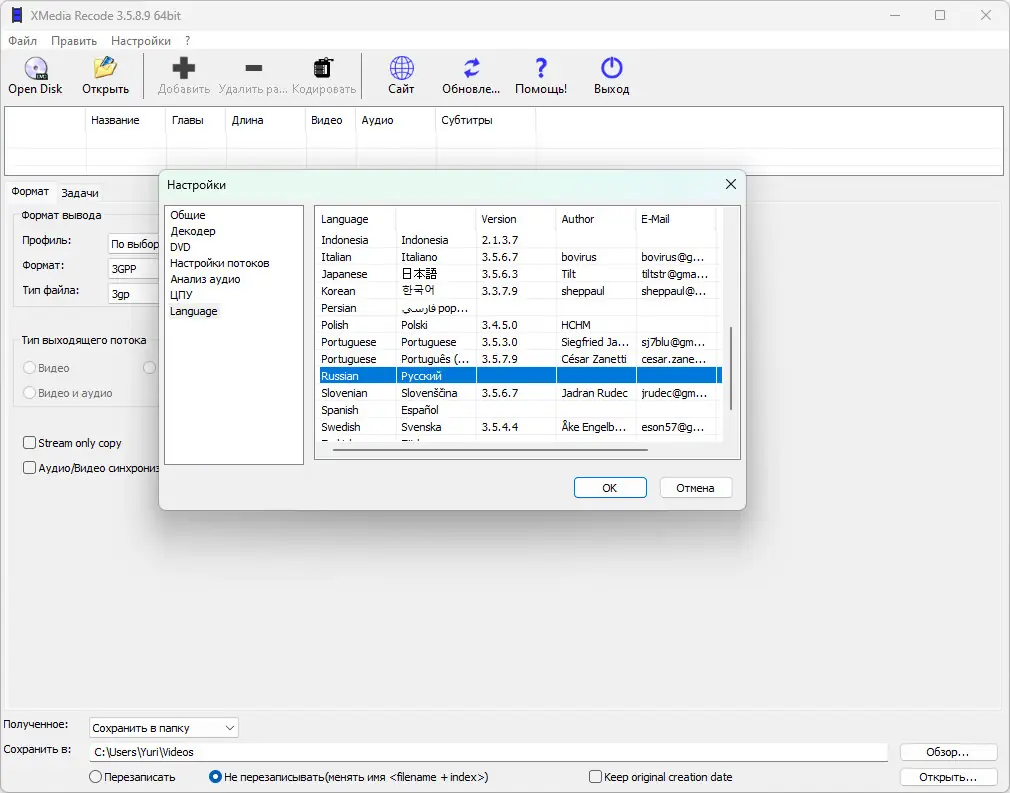Click the Добавить plus icon
The width and height of the screenshot is (1010, 793).
(x=184, y=68)
